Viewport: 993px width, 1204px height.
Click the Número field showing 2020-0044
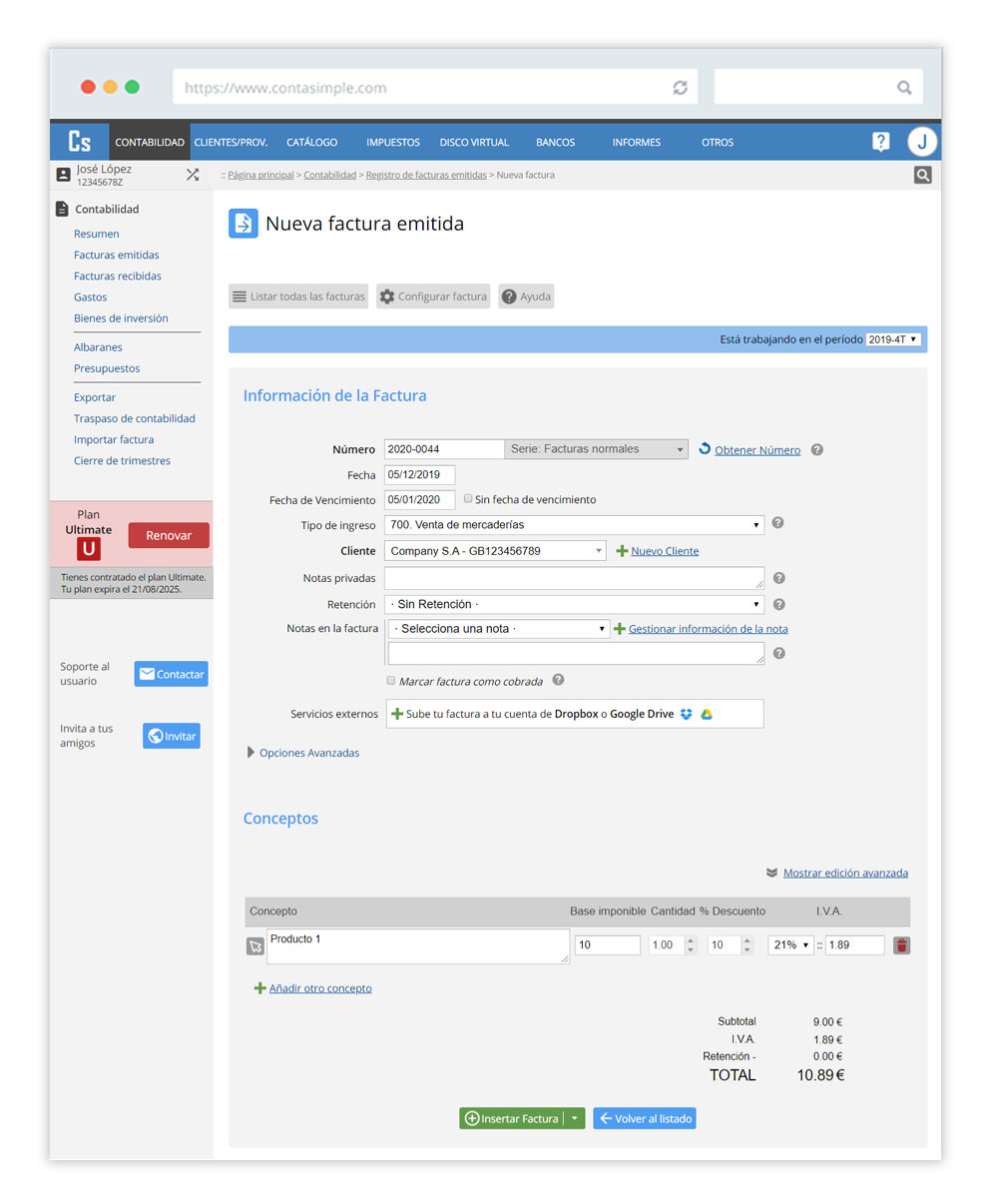(x=444, y=449)
